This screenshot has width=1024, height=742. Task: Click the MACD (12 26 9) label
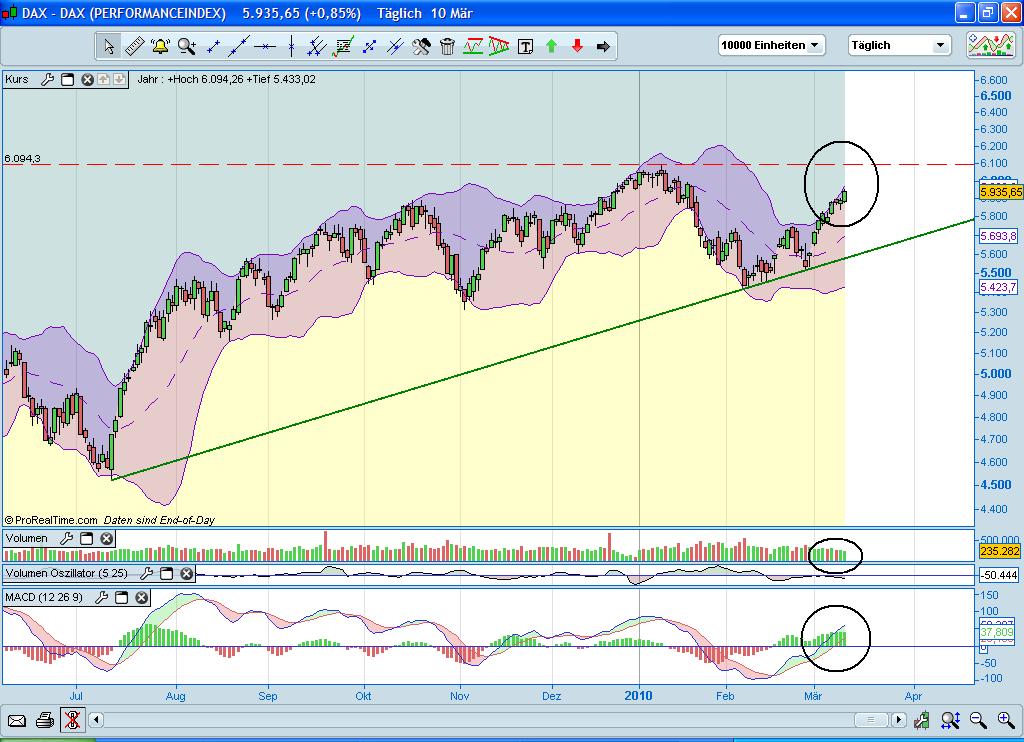point(44,597)
